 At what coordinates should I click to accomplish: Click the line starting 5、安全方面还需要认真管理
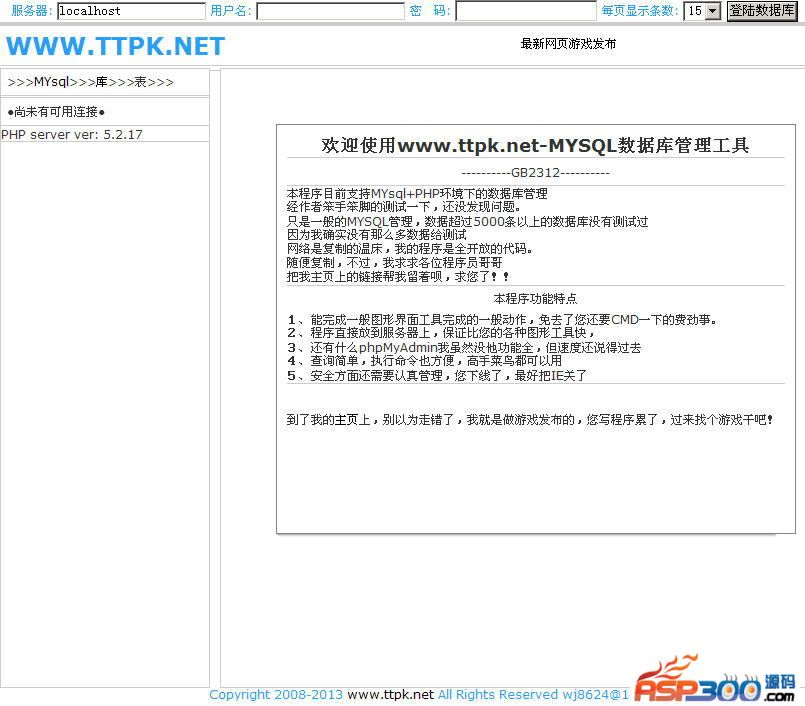pyautogui.click(x=436, y=375)
